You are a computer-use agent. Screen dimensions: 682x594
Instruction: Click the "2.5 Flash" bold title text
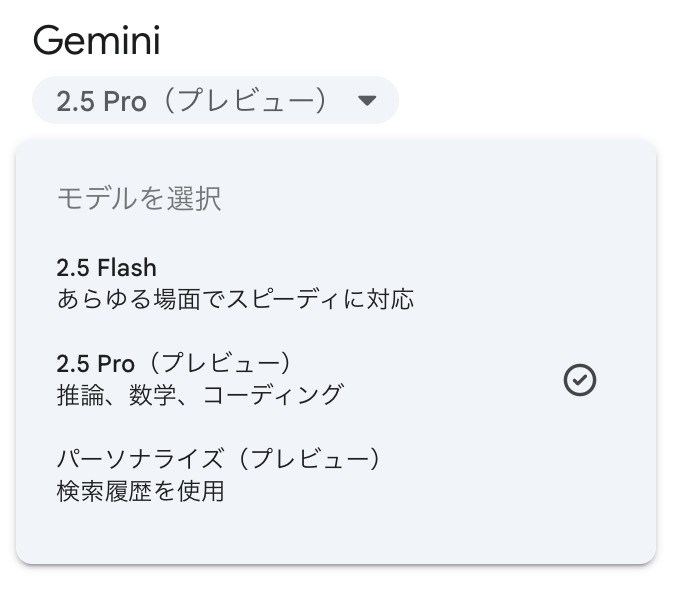point(107,267)
